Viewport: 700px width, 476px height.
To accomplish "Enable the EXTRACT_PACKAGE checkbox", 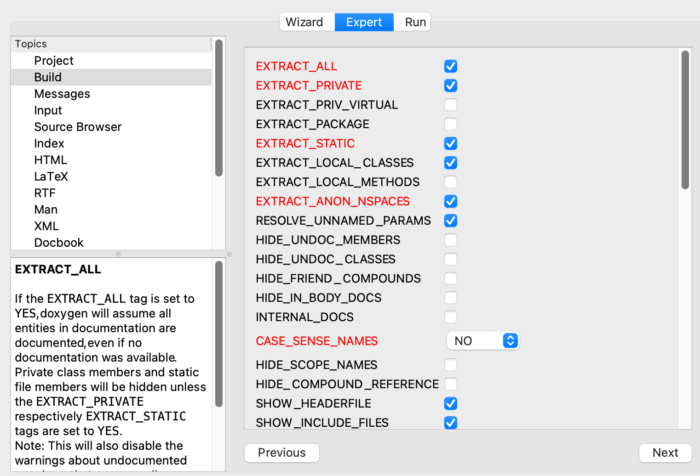I will pyautogui.click(x=451, y=124).
